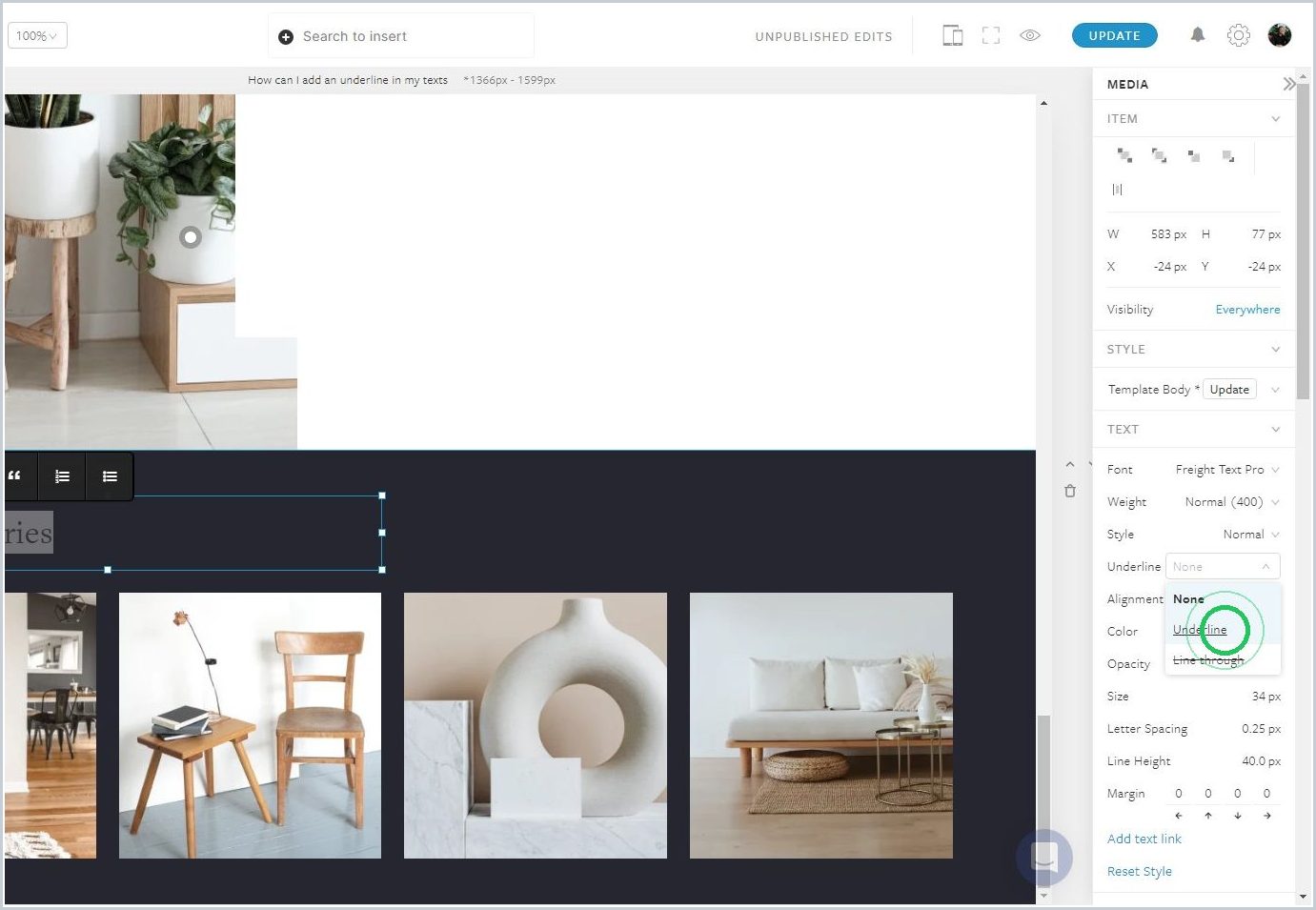Choose the Line-through option
Screen dimensions: 1316x910
click(1223, 659)
